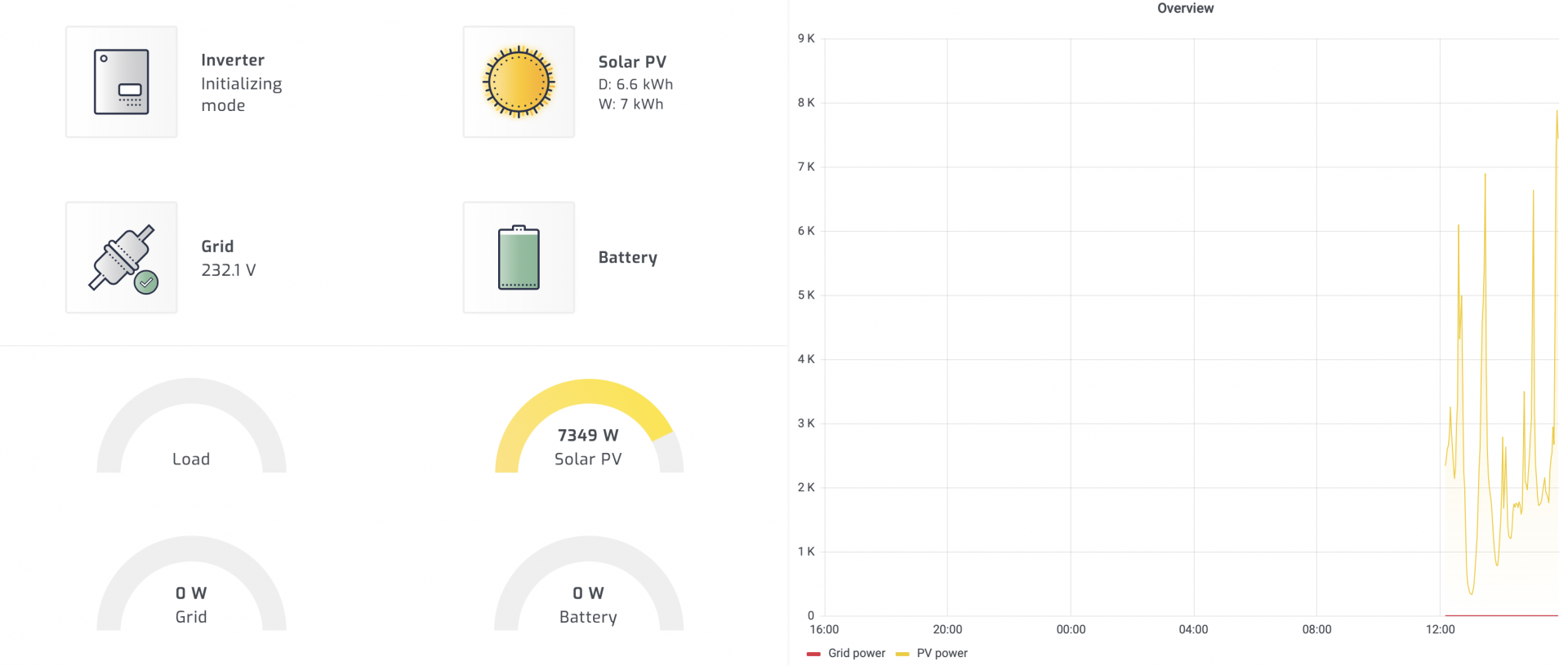The width and height of the screenshot is (1568, 666).
Task: Open the Overview chart header
Action: (1184, 8)
